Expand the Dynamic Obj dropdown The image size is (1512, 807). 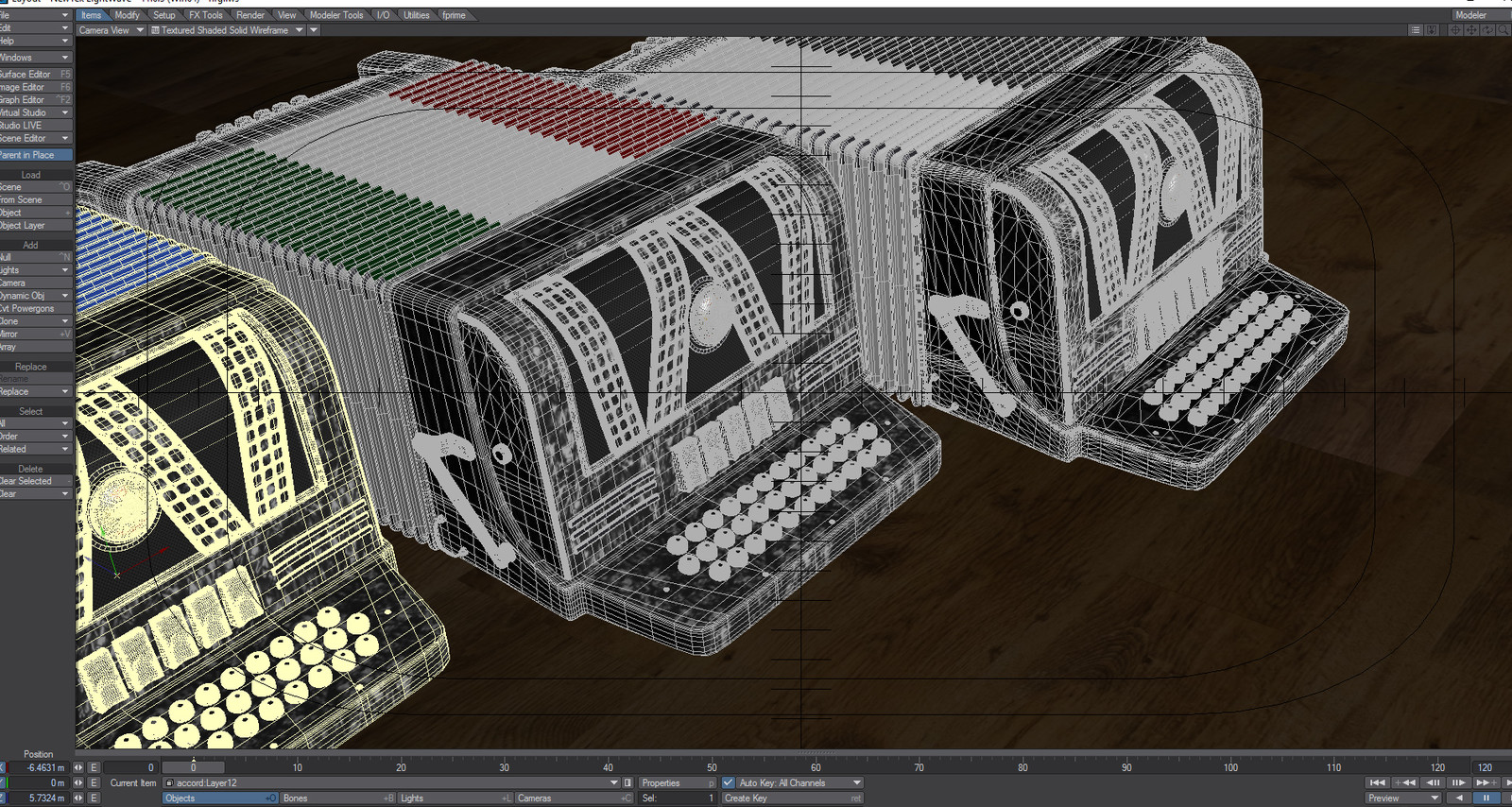(x=36, y=296)
